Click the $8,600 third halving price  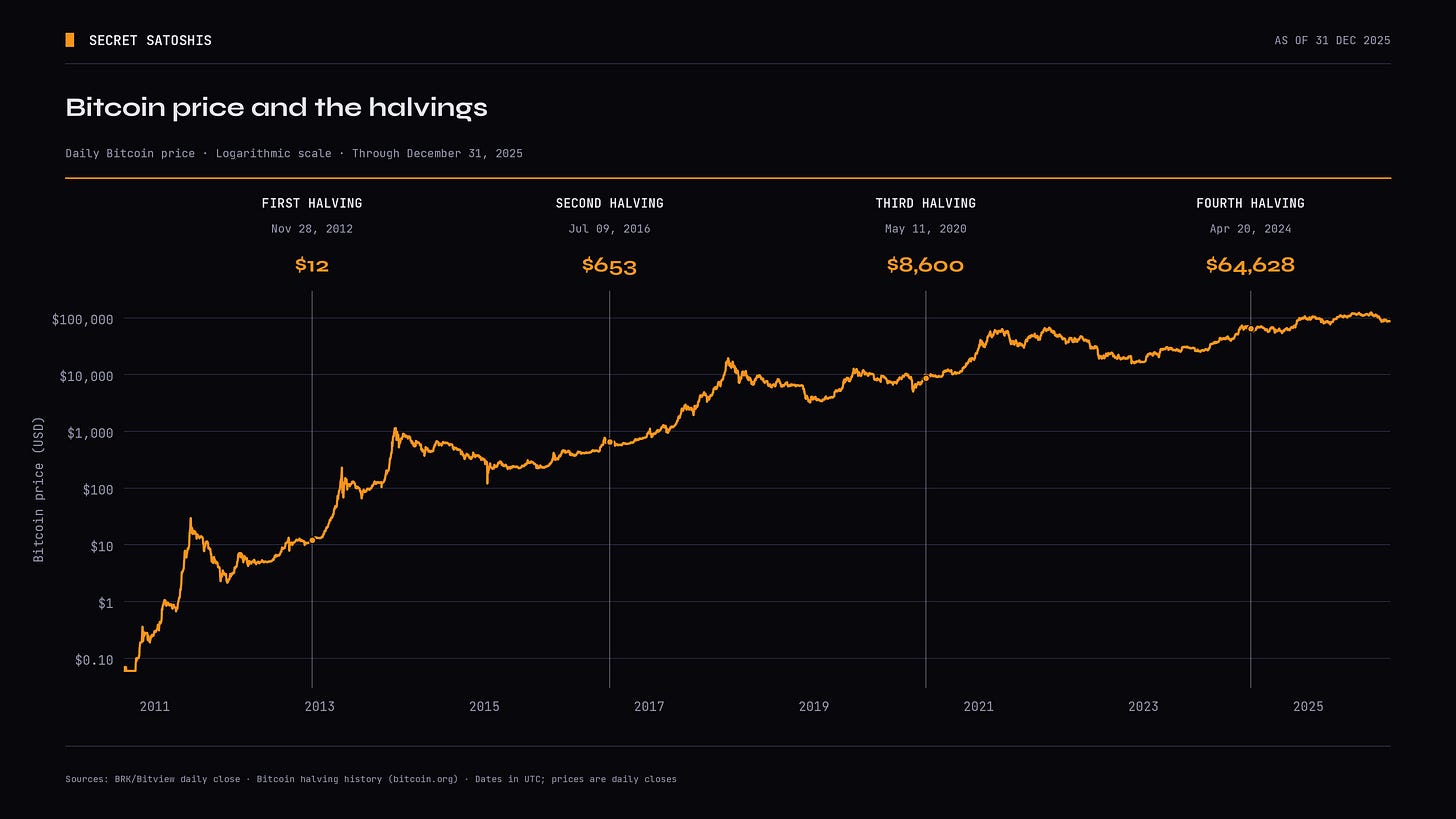click(x=926, y=265)
